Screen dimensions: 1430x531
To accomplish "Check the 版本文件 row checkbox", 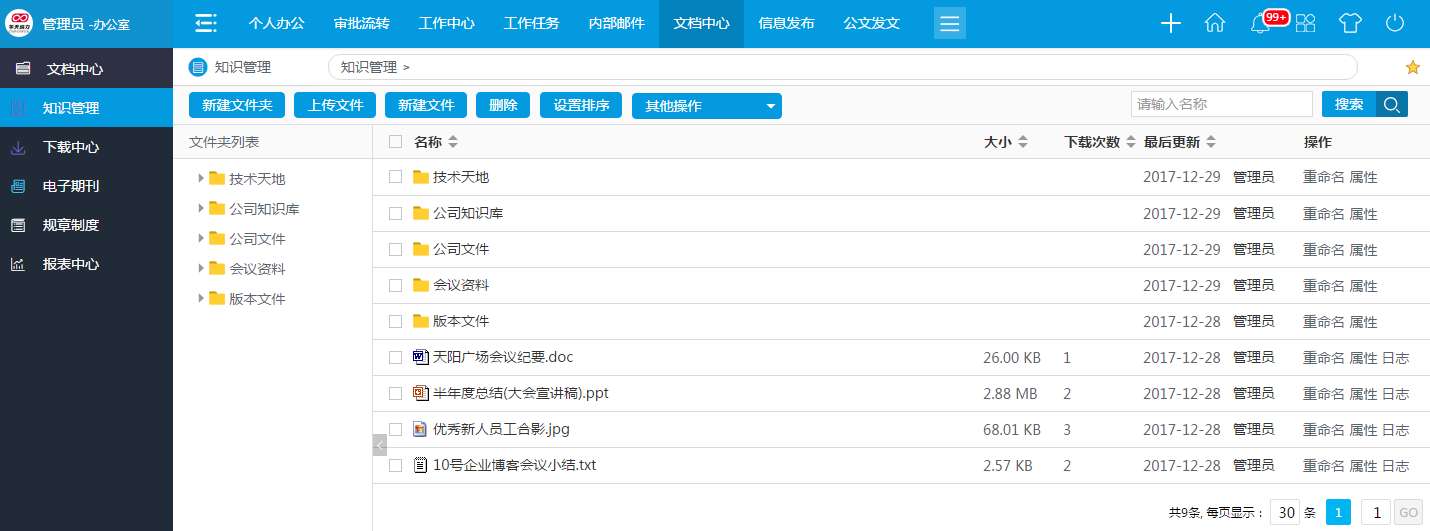I will [x=396, y=321].
